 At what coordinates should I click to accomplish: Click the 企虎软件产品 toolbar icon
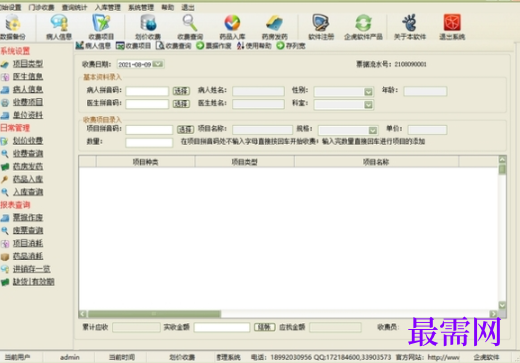click(x=363, y=27)
